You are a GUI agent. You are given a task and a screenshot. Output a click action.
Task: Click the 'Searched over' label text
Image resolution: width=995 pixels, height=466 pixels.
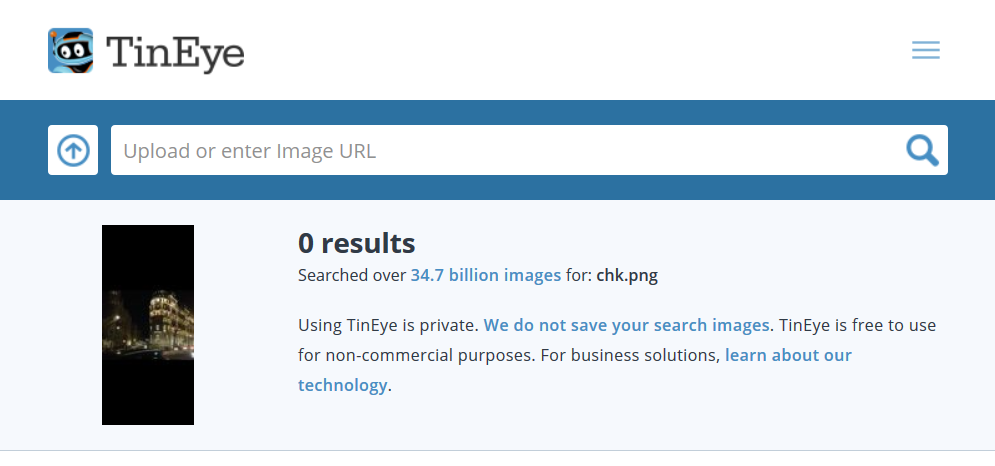pyautogui.click(x=352, y=275)
